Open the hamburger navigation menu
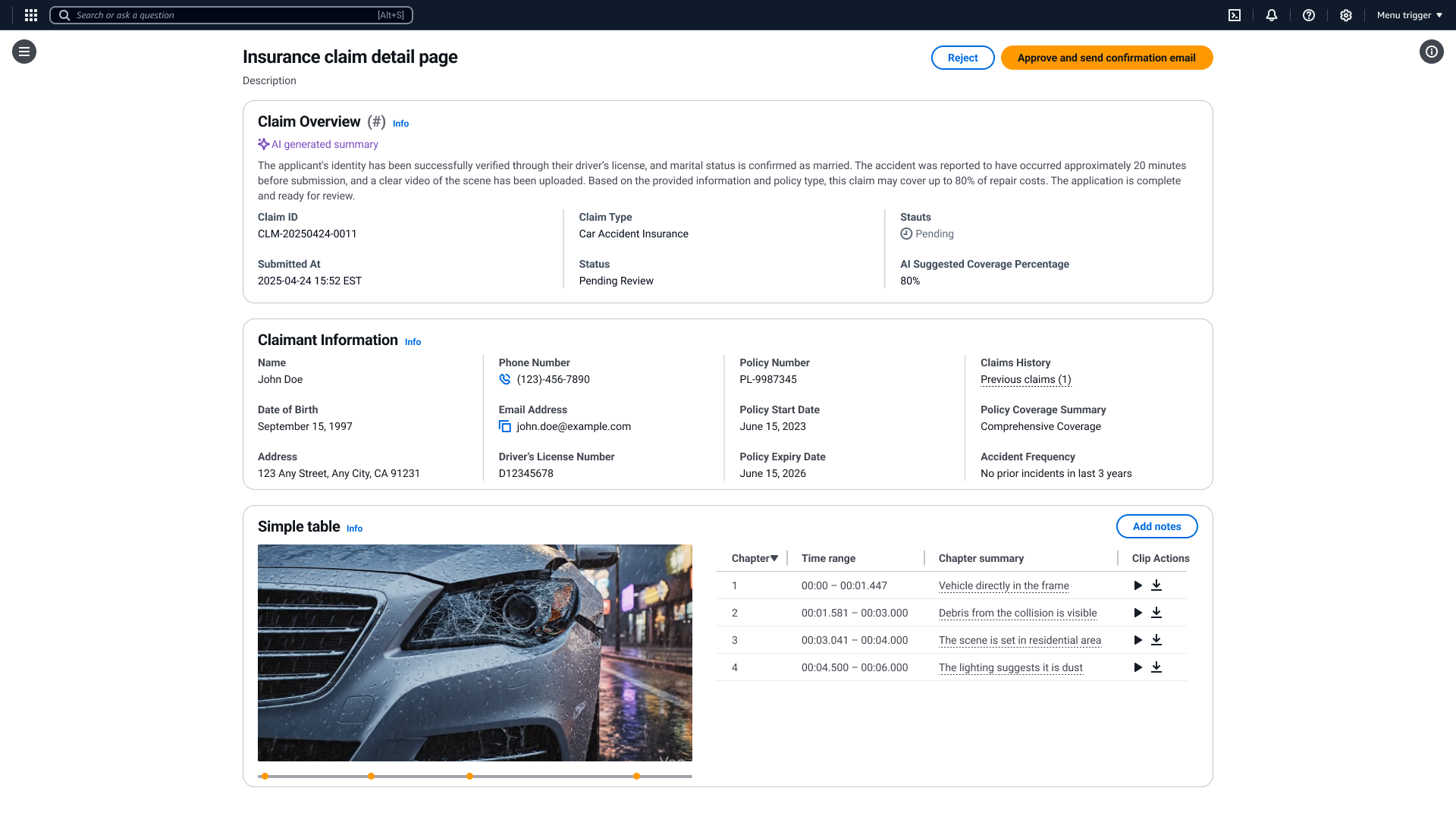The image size is (1456, 819). pos(24,52)
